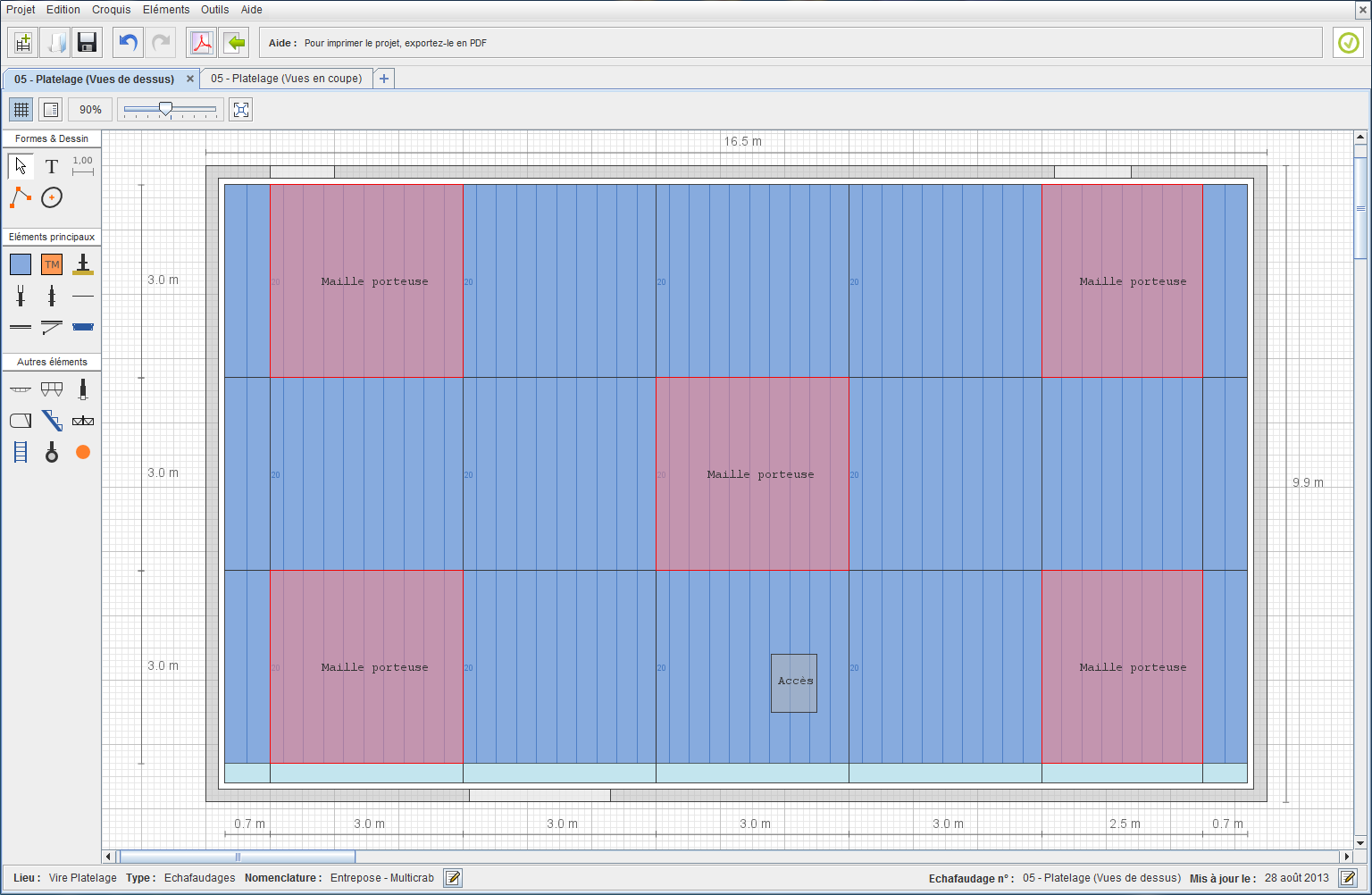Select the base plate element tool
This screenshot has height=895, width=1372.
click(x=83, y=264)
